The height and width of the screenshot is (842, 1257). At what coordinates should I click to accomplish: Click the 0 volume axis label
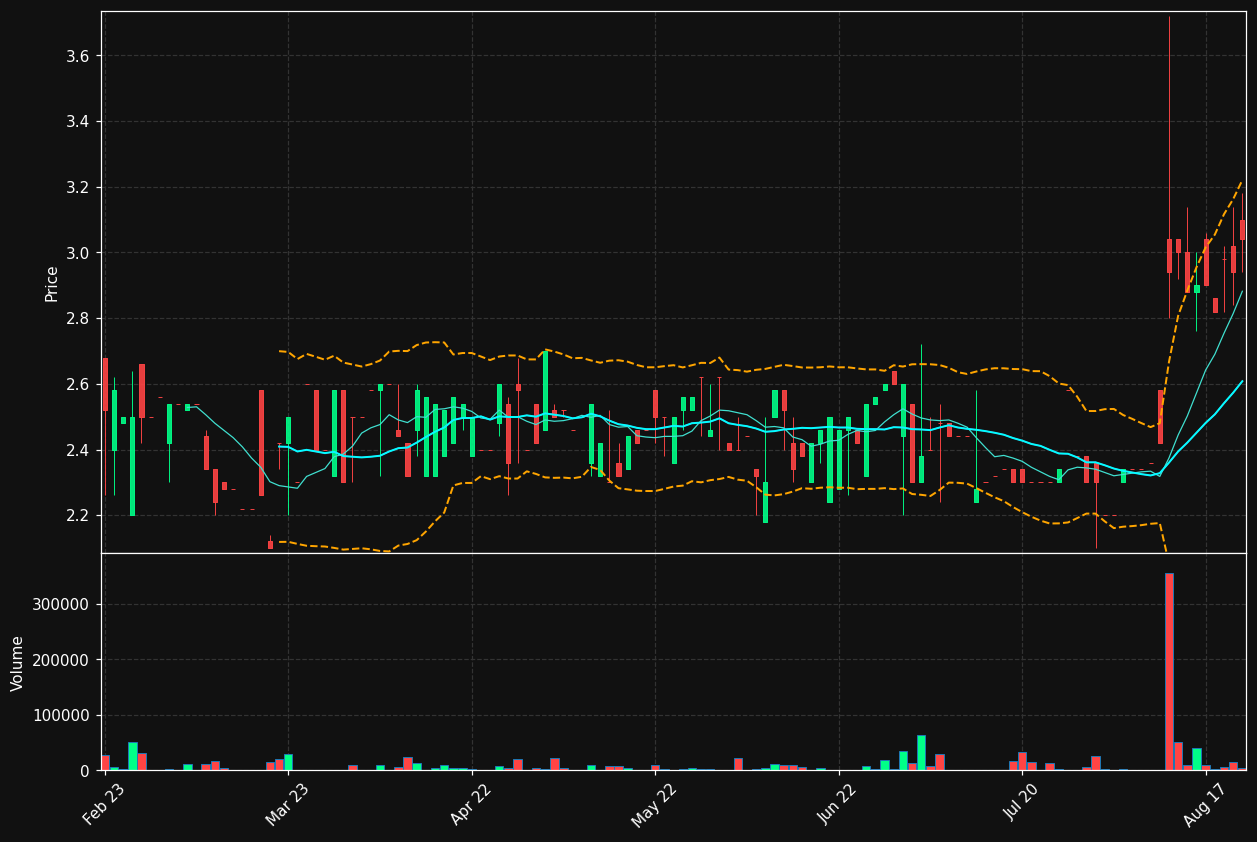click(x=84, y=771)
